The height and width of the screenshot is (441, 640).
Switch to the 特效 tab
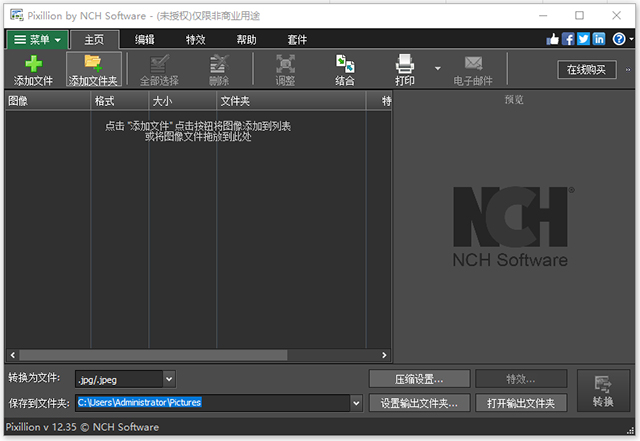click(x=196, y=39)
